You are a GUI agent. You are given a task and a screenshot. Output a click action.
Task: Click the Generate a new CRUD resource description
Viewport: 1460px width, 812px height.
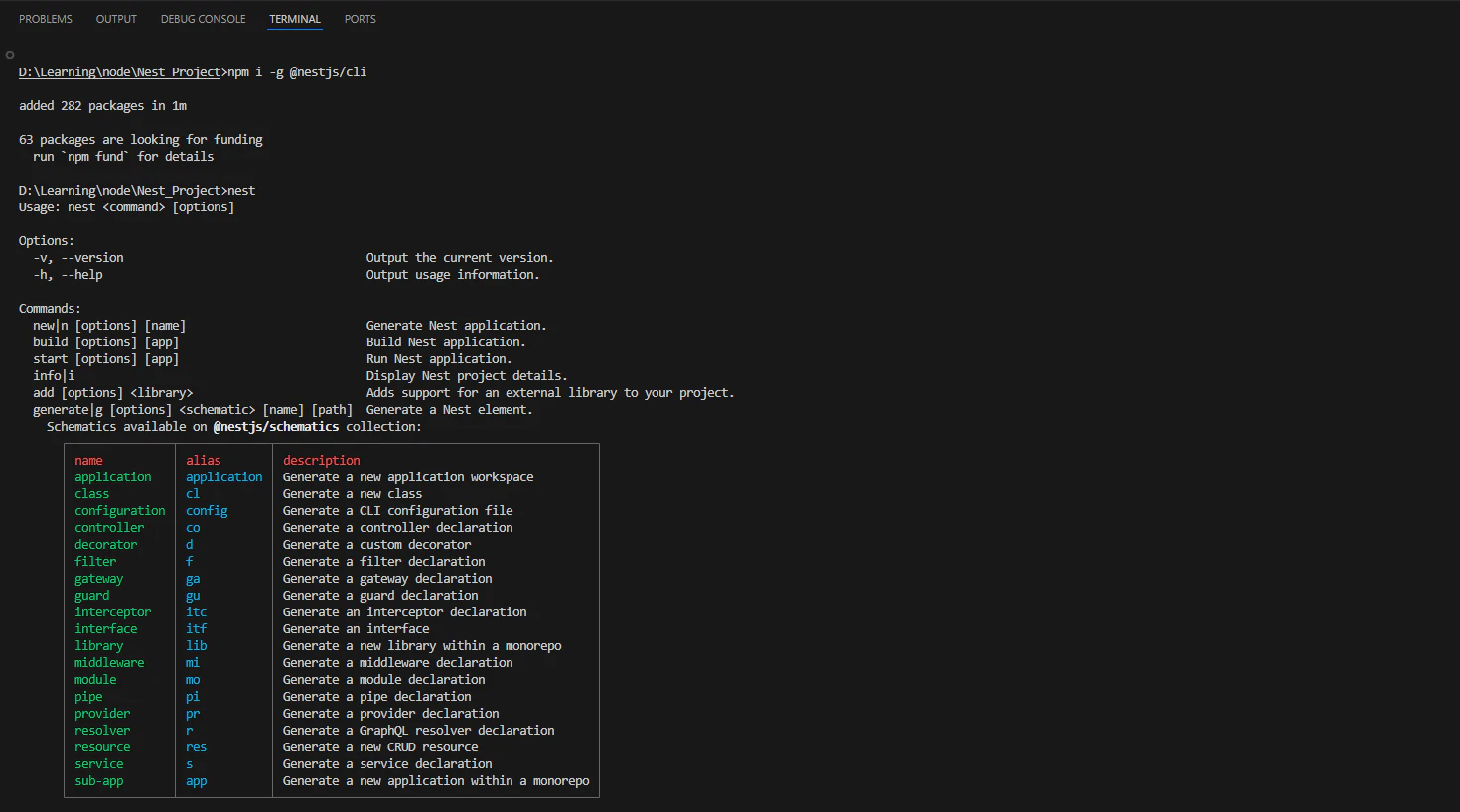(x=380, y=746)
